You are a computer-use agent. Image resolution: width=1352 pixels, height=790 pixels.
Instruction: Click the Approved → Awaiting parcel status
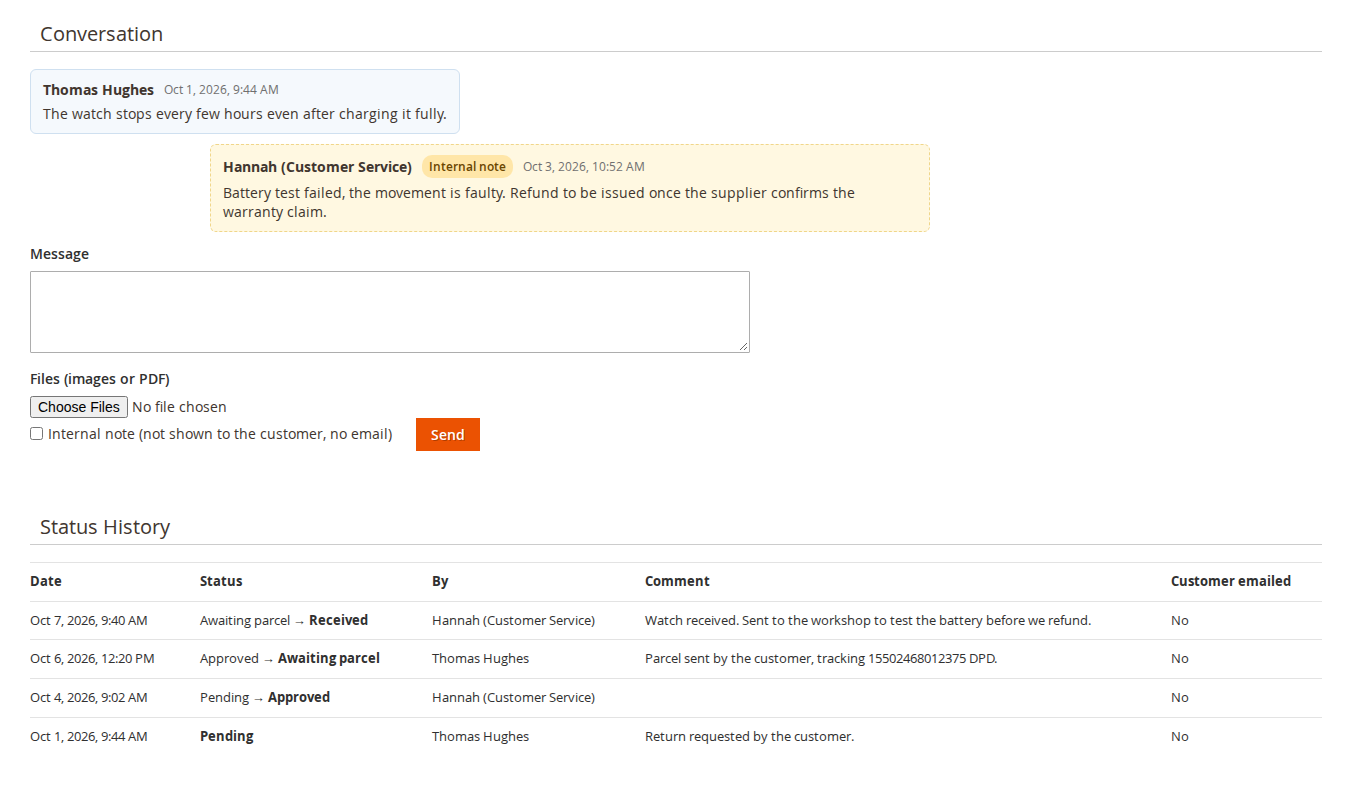pos(290,659)
